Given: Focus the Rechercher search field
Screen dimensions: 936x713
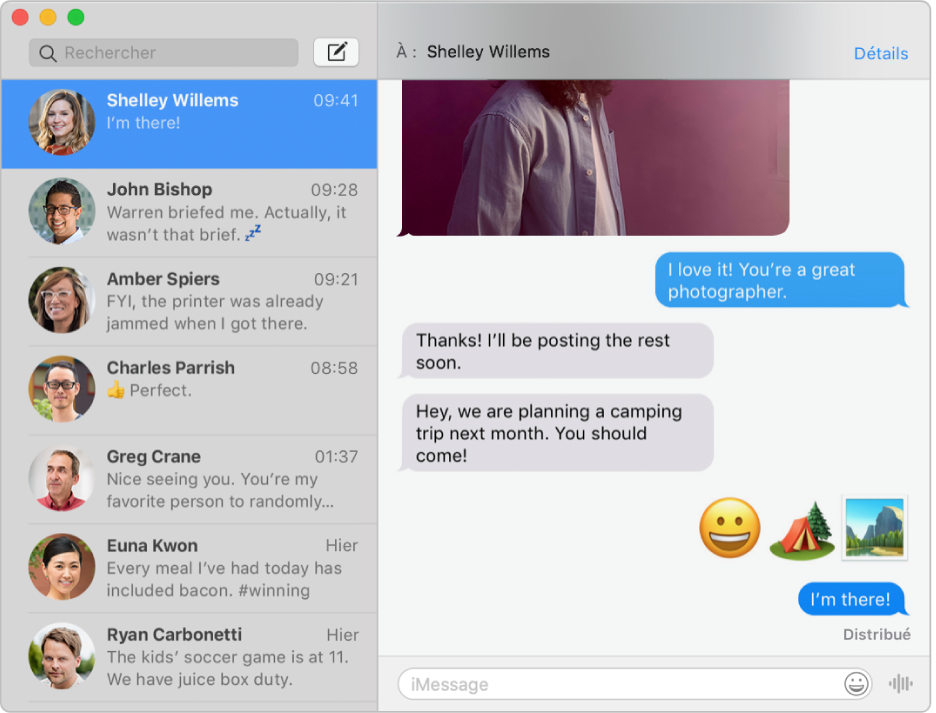Looking at the screenshot, I should (x=164, y=53).
